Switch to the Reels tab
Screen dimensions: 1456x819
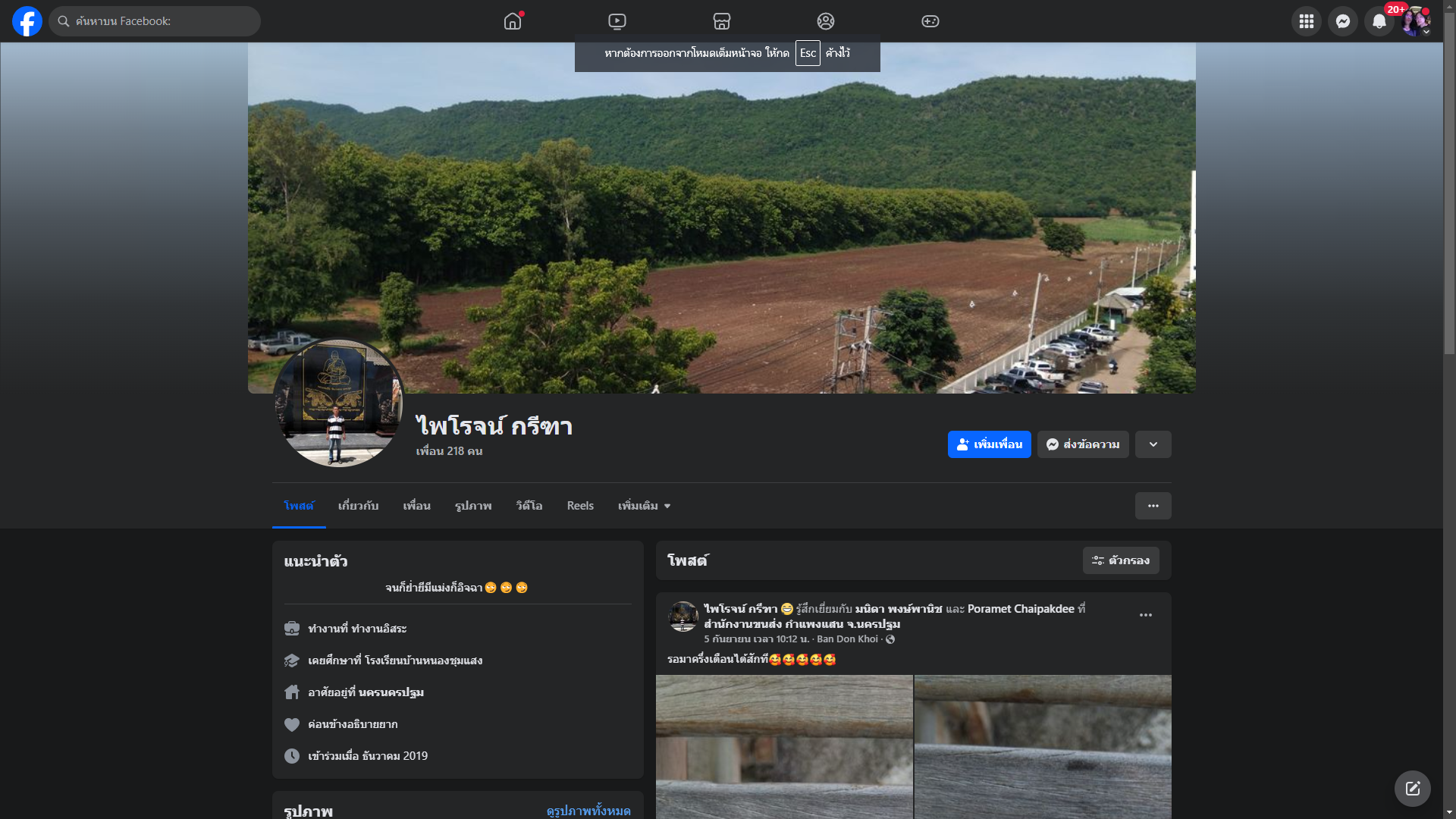pos(580,506)
